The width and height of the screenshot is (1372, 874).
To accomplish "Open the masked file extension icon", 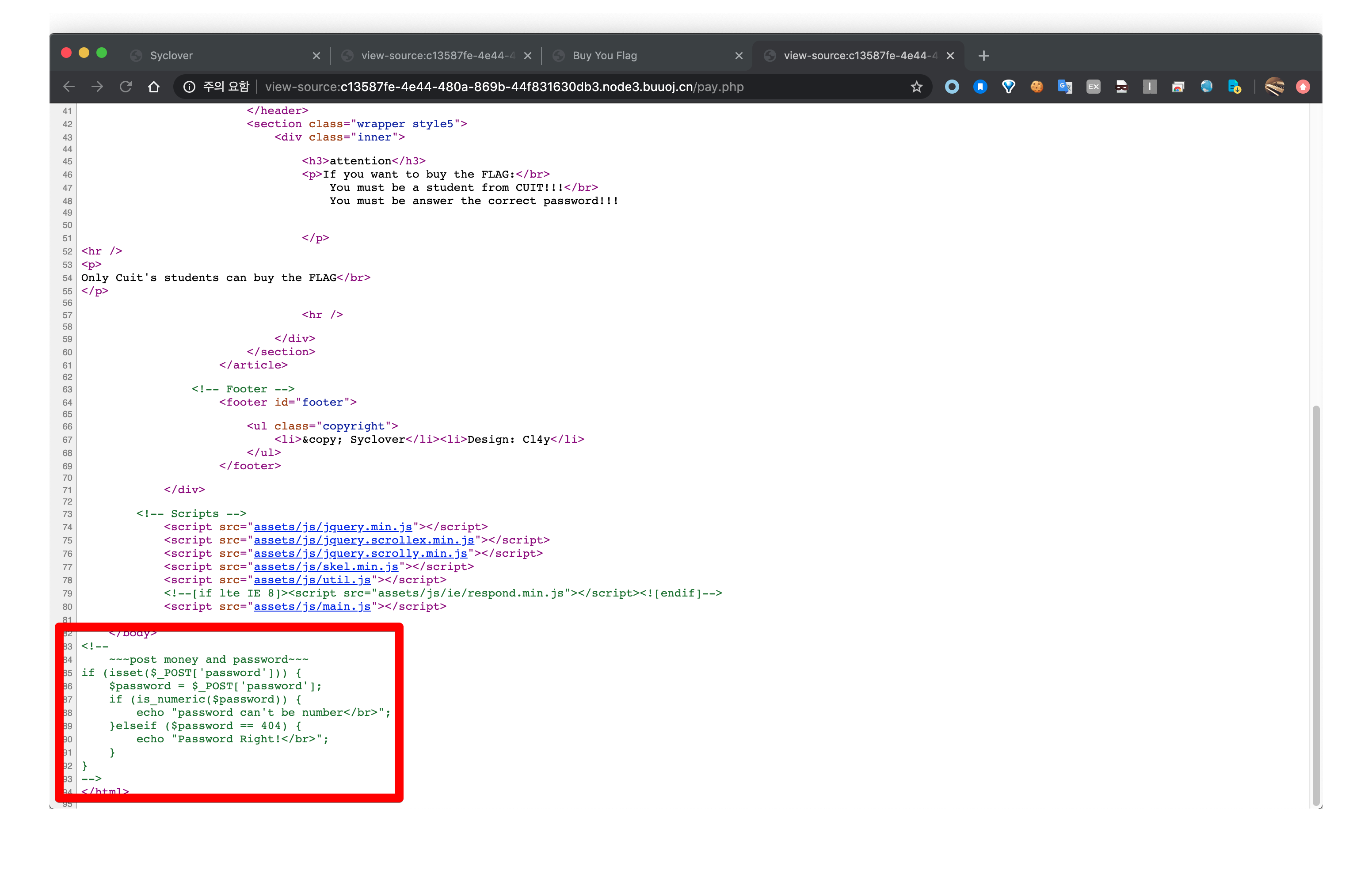I will (1121, 87).
